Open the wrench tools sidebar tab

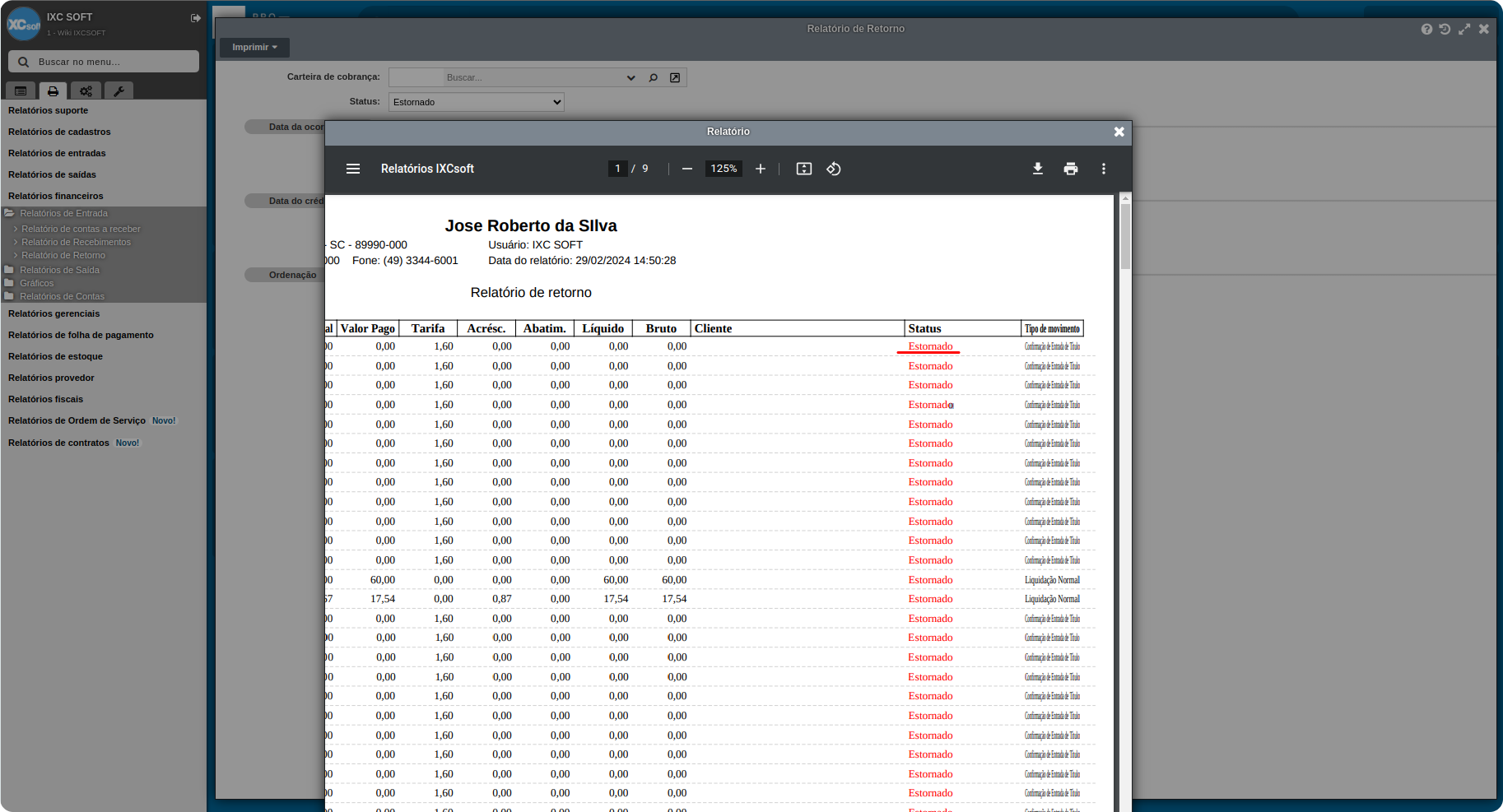tap(119, 91)
